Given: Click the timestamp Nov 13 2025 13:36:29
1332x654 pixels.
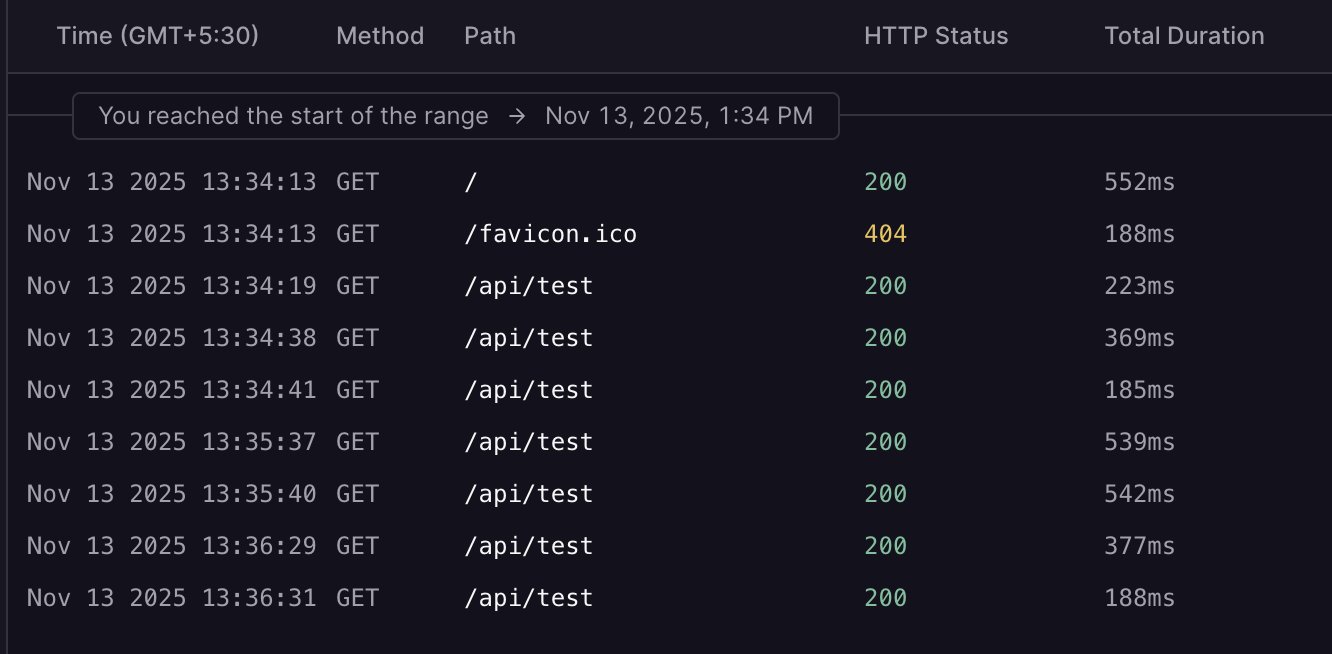Looking at the screenshot, I should pyautogui.click(x=171, y=546).
